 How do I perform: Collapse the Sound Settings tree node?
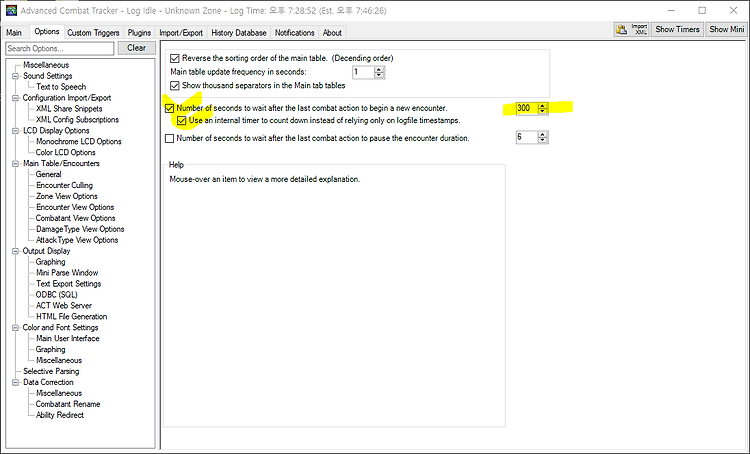pyautogui.click(x=15, y=76)
